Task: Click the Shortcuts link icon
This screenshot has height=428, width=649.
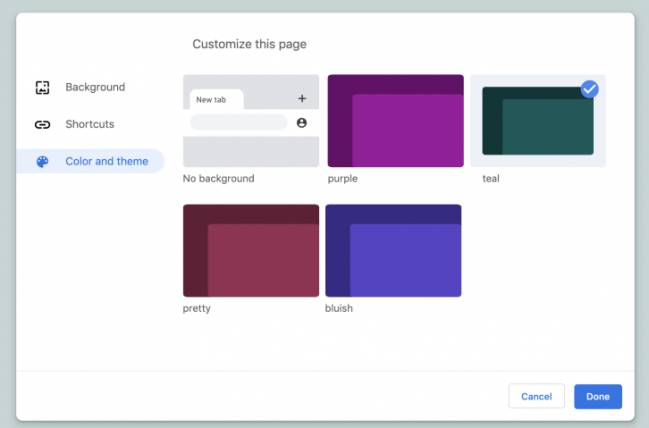Action: click(42, 124)
